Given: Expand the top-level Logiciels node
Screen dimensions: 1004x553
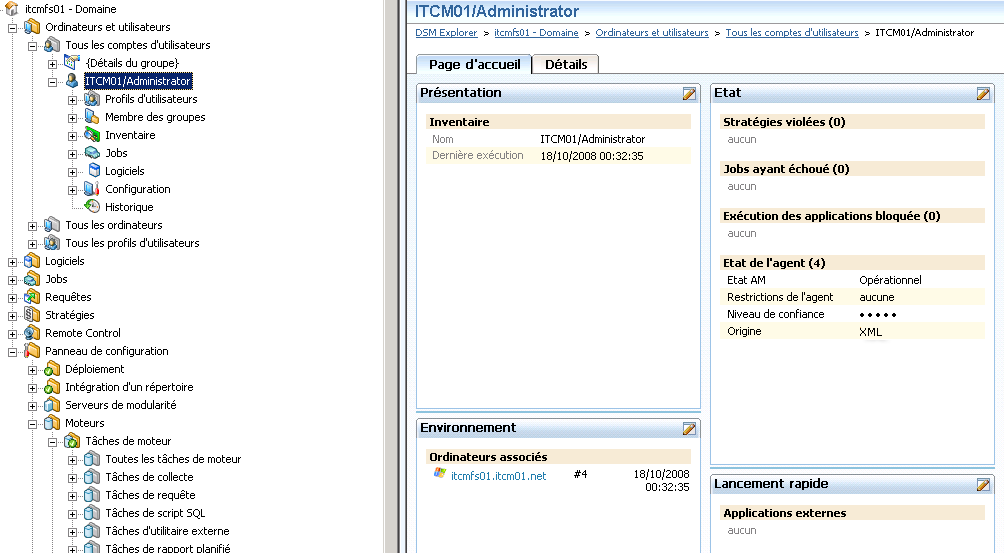Looking at the screenshot, I should pos(12,262).
